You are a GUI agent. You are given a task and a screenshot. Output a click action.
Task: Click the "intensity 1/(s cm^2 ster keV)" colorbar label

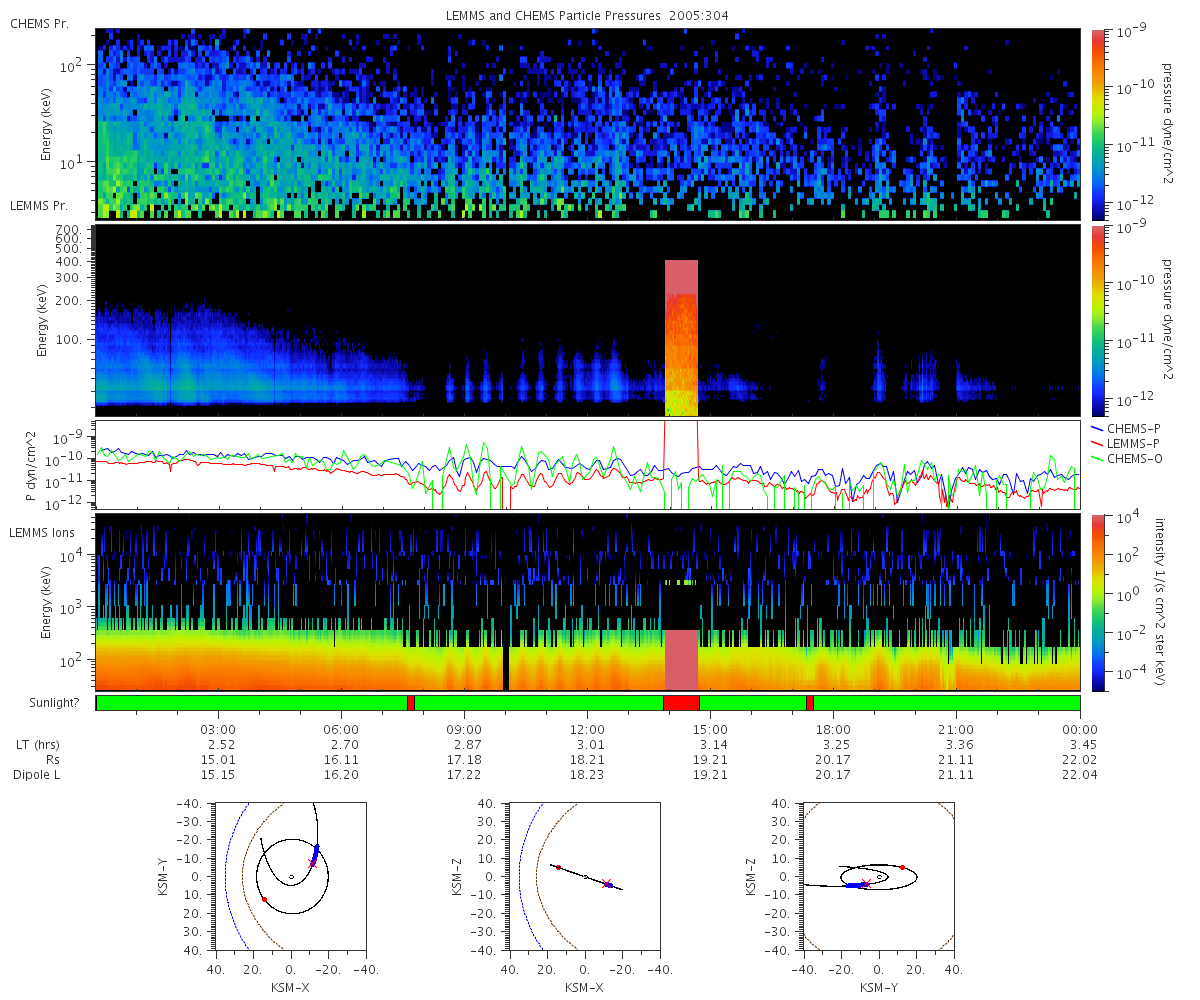pos(1162,602)
